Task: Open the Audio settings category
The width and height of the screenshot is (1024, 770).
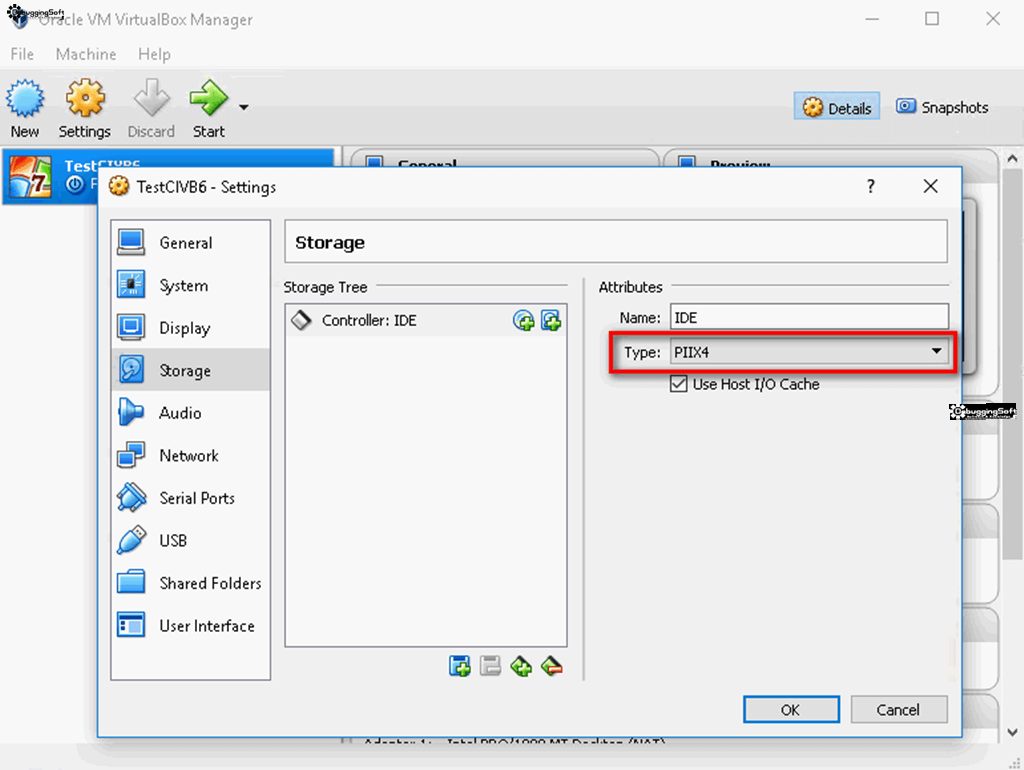Action: click(x=191, y=413)
